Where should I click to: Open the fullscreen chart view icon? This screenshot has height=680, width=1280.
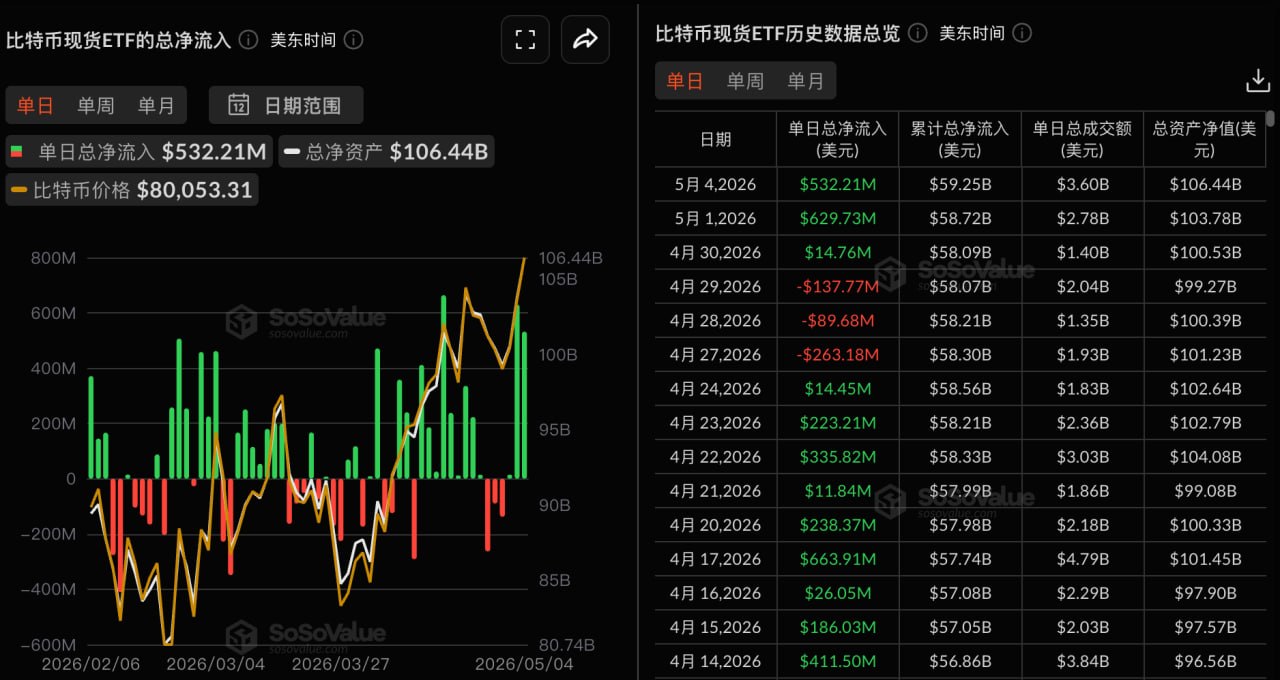tap(525, 40)
